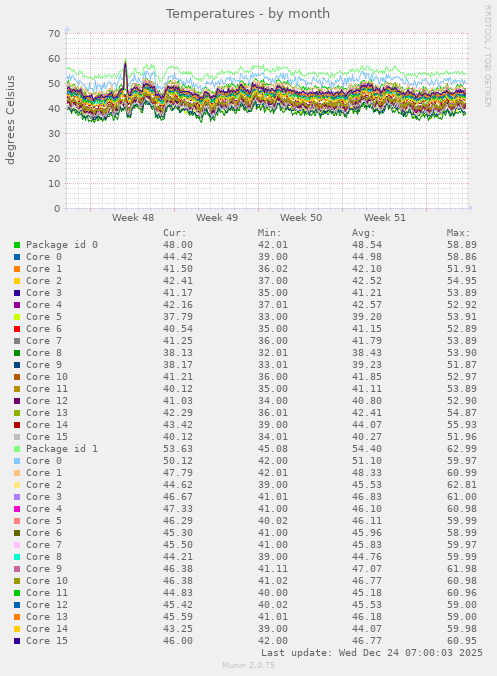The width and height of the screenshot is (497, 676).
Task: Select the Cur value "48.00"
Action: pyautogui.click(x=178, y=245)
